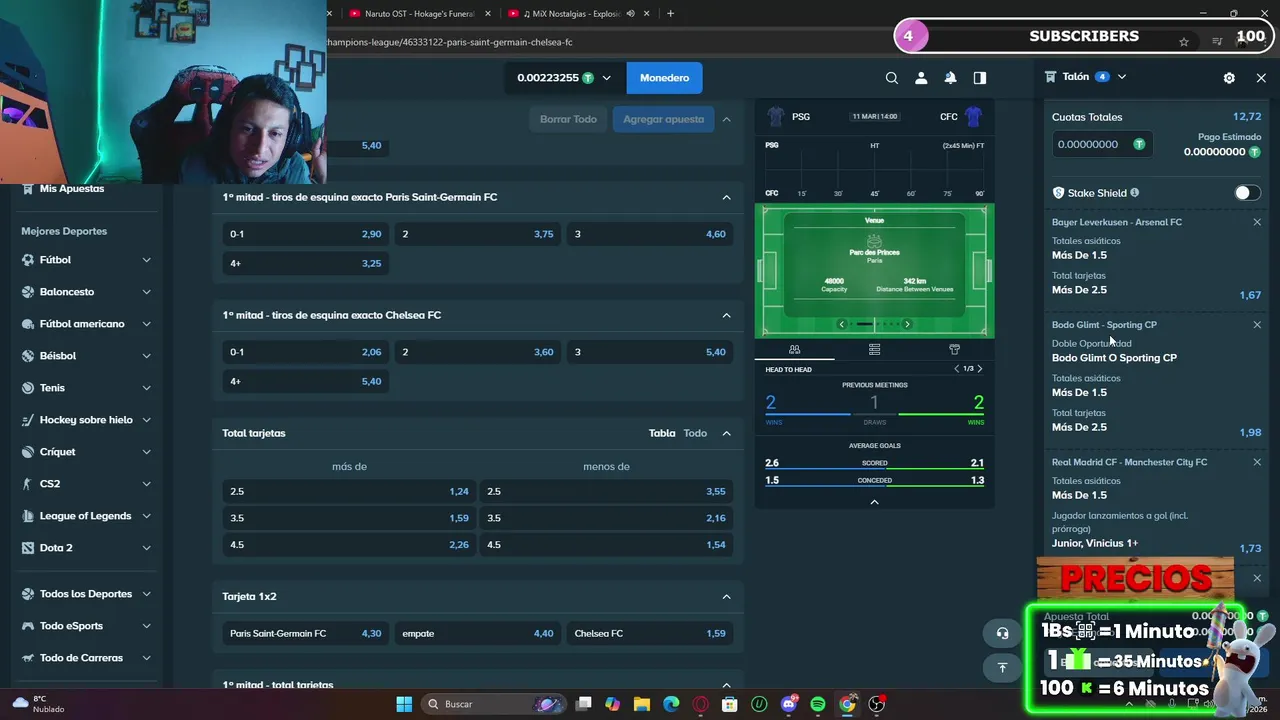This screenshot has width=1280, height=720.
Task: Collapse the Tarjeta 1x2 section
Action: [x=726, y=596]
